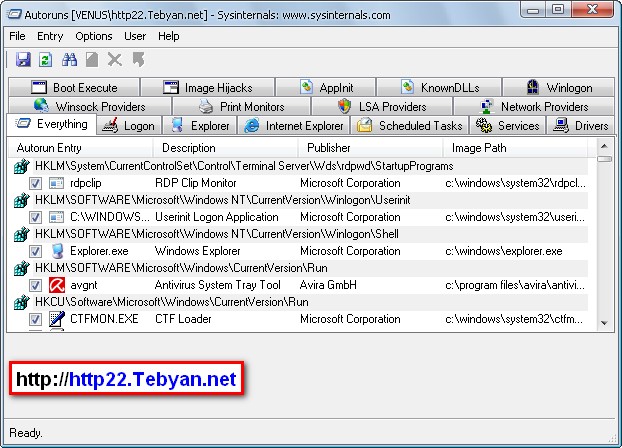The width and height of the screenshot is (622, 448).
Task: Switch to the Logon tab
Action: click(x=129, y=126)
